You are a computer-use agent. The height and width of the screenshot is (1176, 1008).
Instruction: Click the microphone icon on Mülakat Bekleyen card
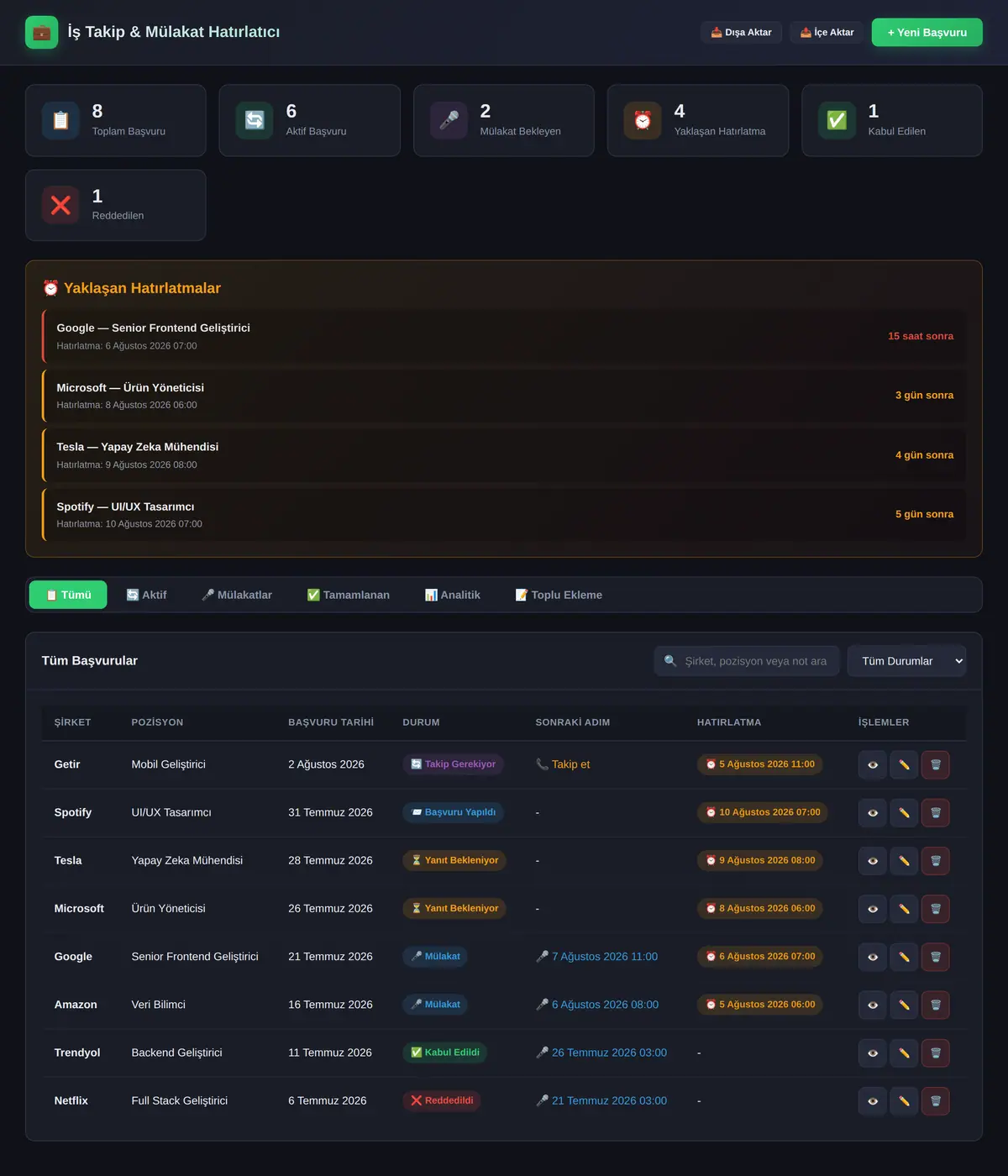point(449,120)
